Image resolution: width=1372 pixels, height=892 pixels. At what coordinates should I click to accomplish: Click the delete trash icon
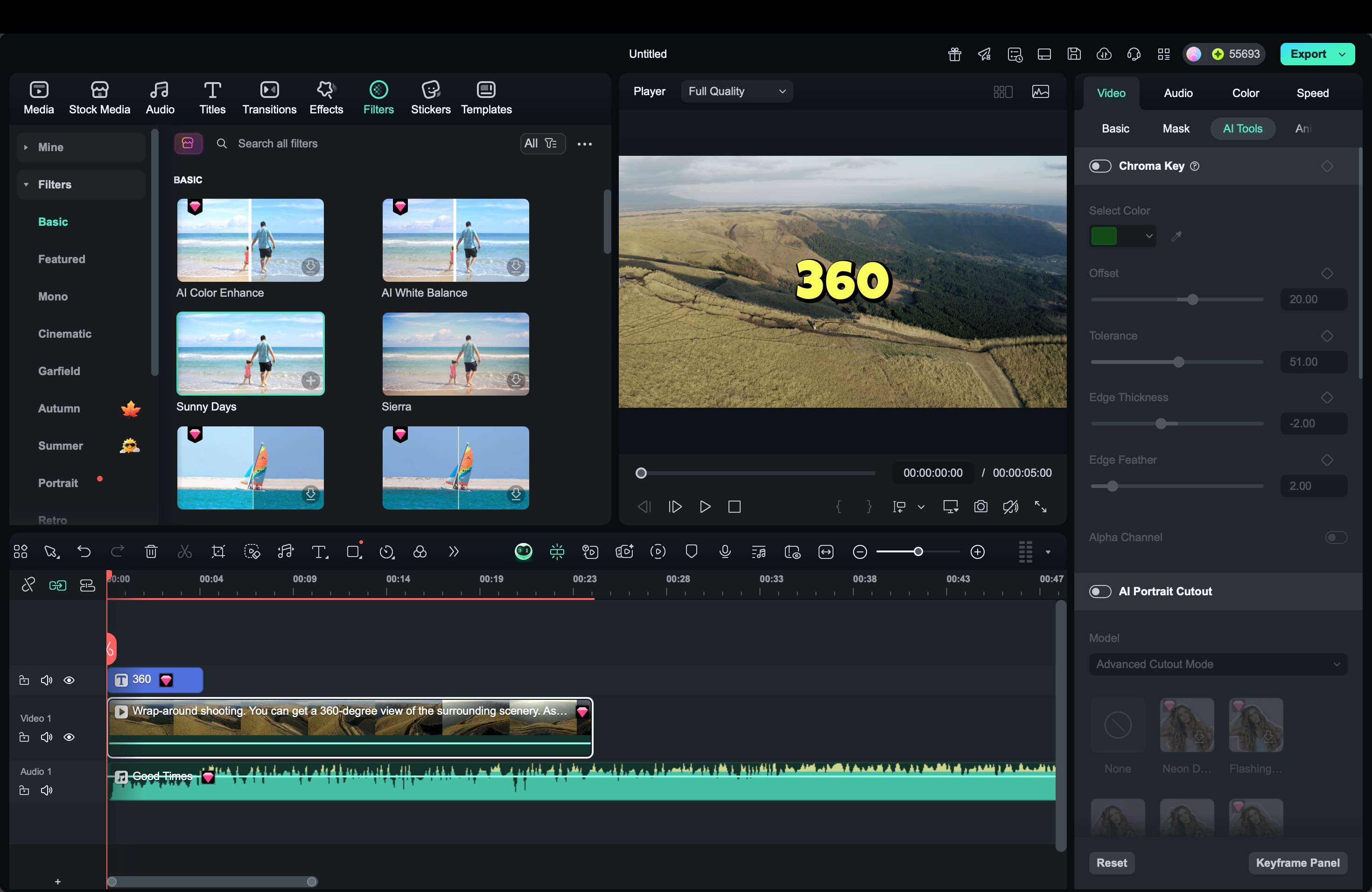[x=151, y=551]
